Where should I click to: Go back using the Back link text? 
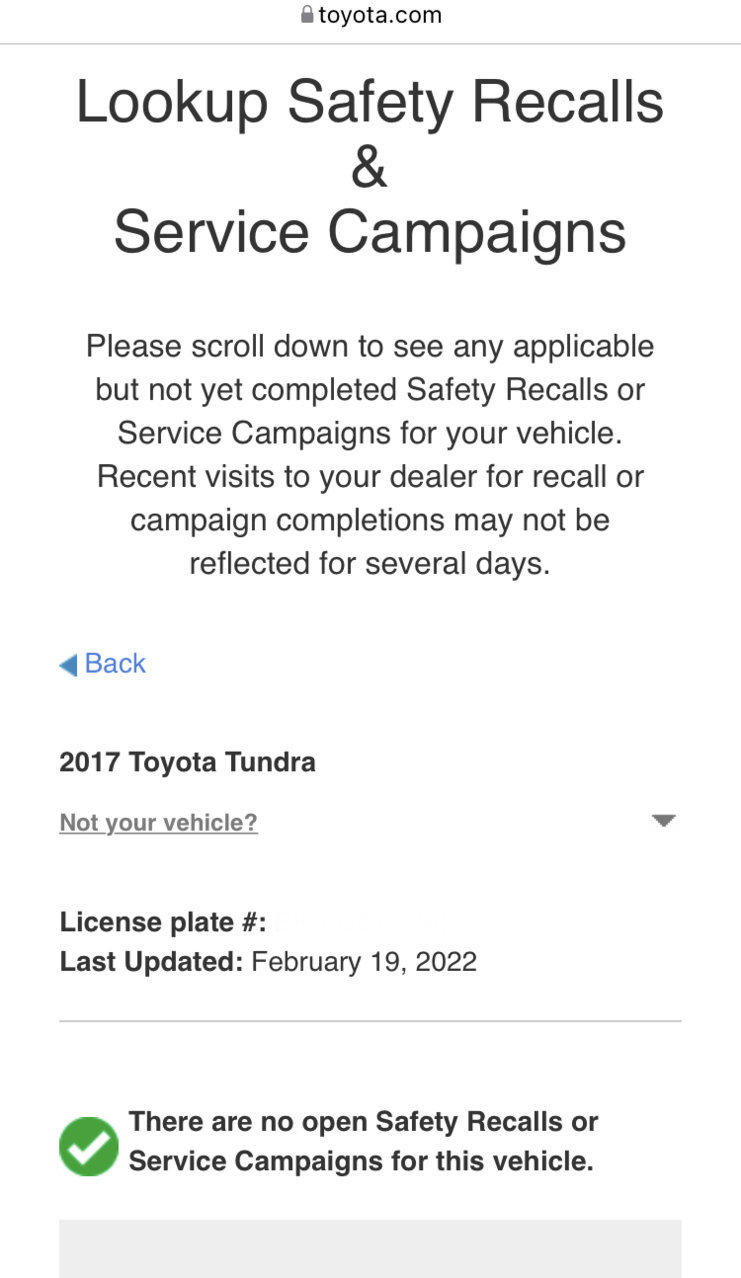[x=115, y=664]
